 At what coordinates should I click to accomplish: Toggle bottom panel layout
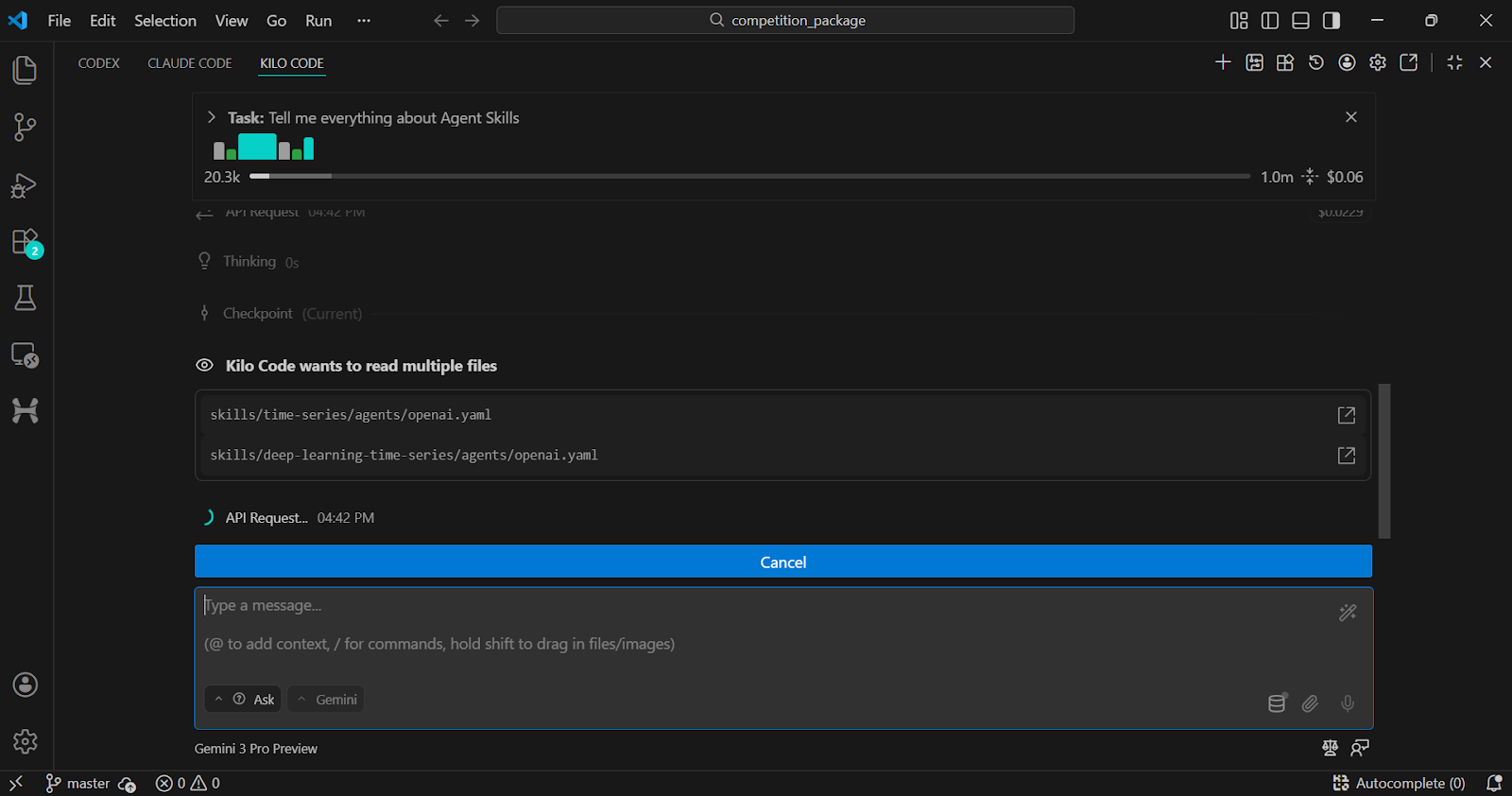point(1301,21)
